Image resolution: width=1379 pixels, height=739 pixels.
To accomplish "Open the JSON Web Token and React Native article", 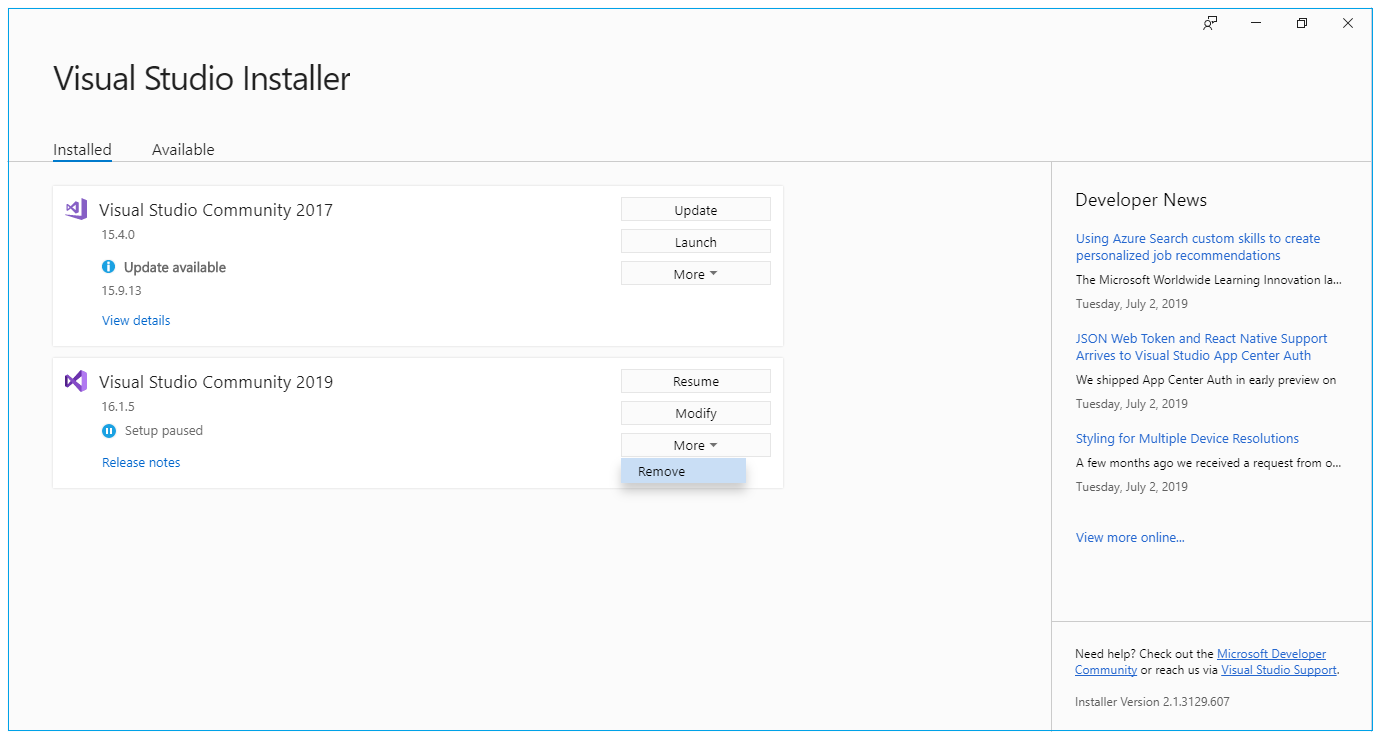I will [x=1202, y=347].
